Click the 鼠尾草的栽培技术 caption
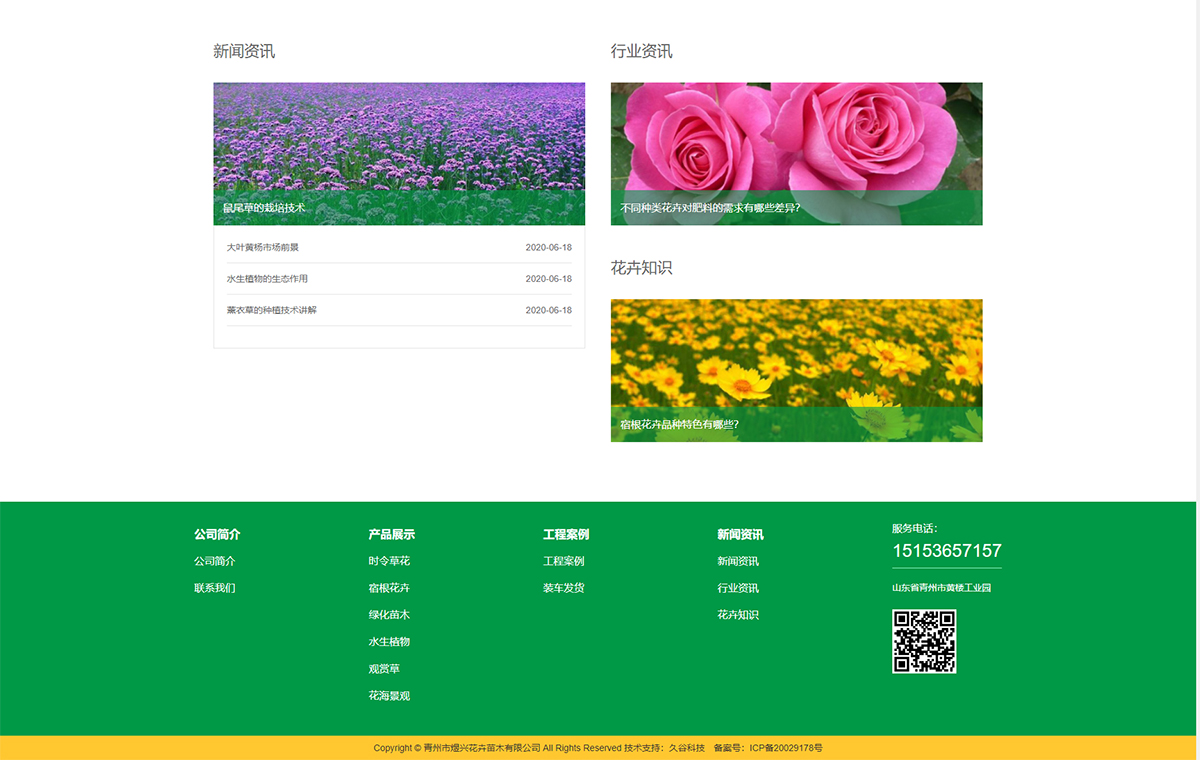This screenshot has height=760, width=1200. 264,208
